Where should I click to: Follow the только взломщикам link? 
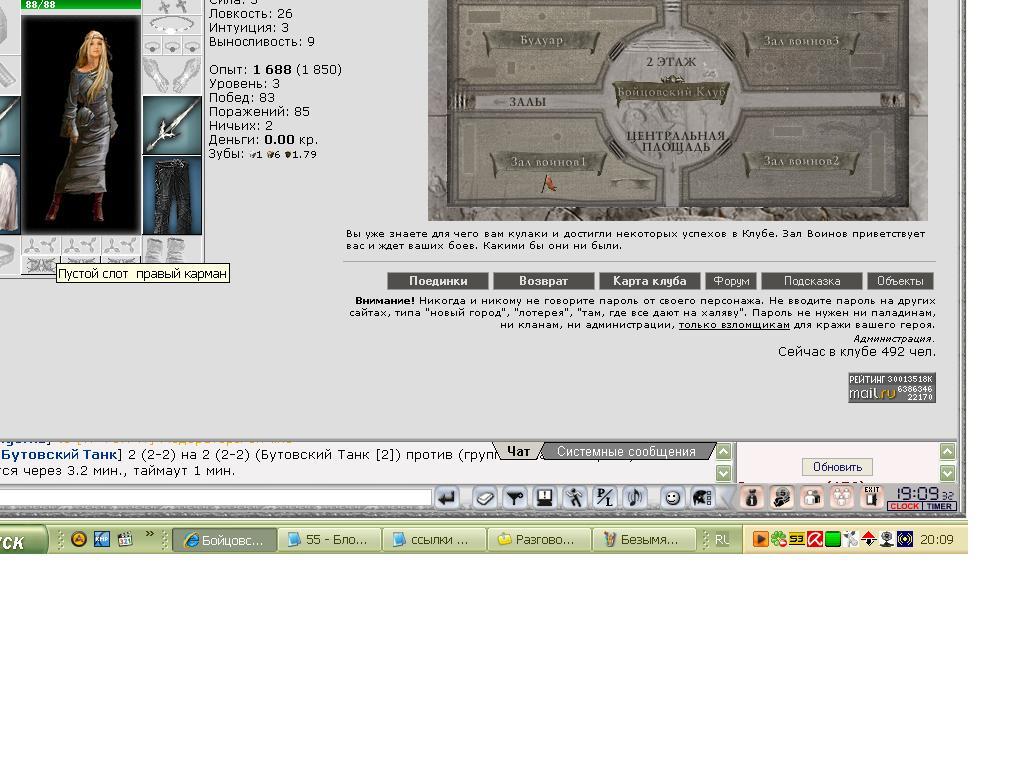tap(734, 325)
